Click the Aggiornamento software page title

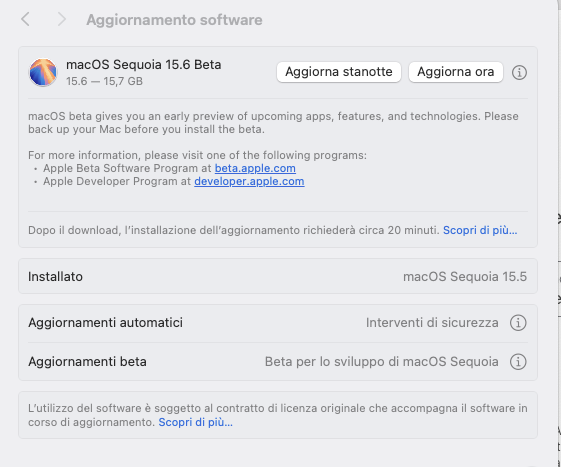[x=174, y=20]
